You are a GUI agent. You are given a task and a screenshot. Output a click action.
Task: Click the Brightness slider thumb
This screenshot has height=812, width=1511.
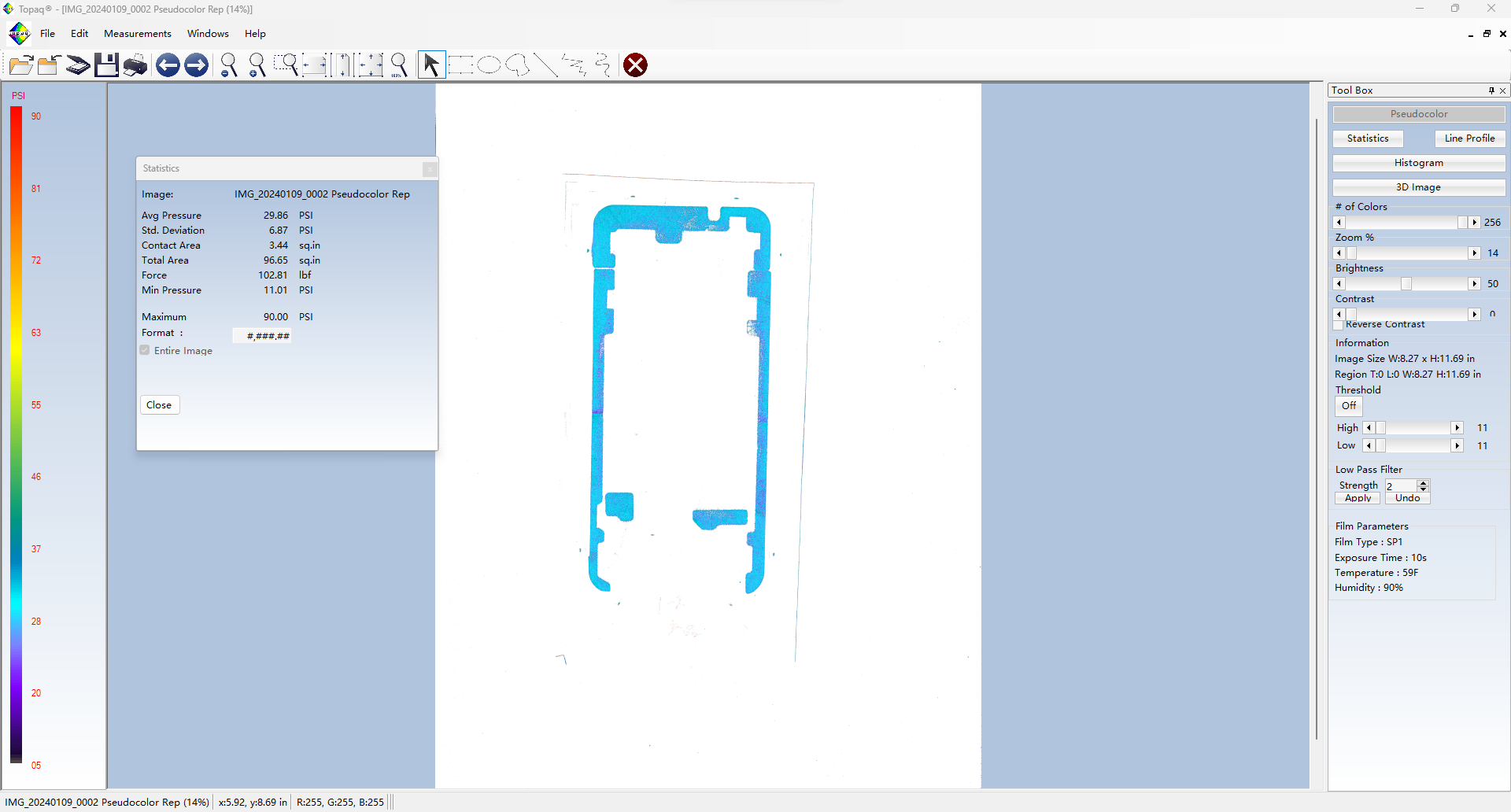(1406, 284)
